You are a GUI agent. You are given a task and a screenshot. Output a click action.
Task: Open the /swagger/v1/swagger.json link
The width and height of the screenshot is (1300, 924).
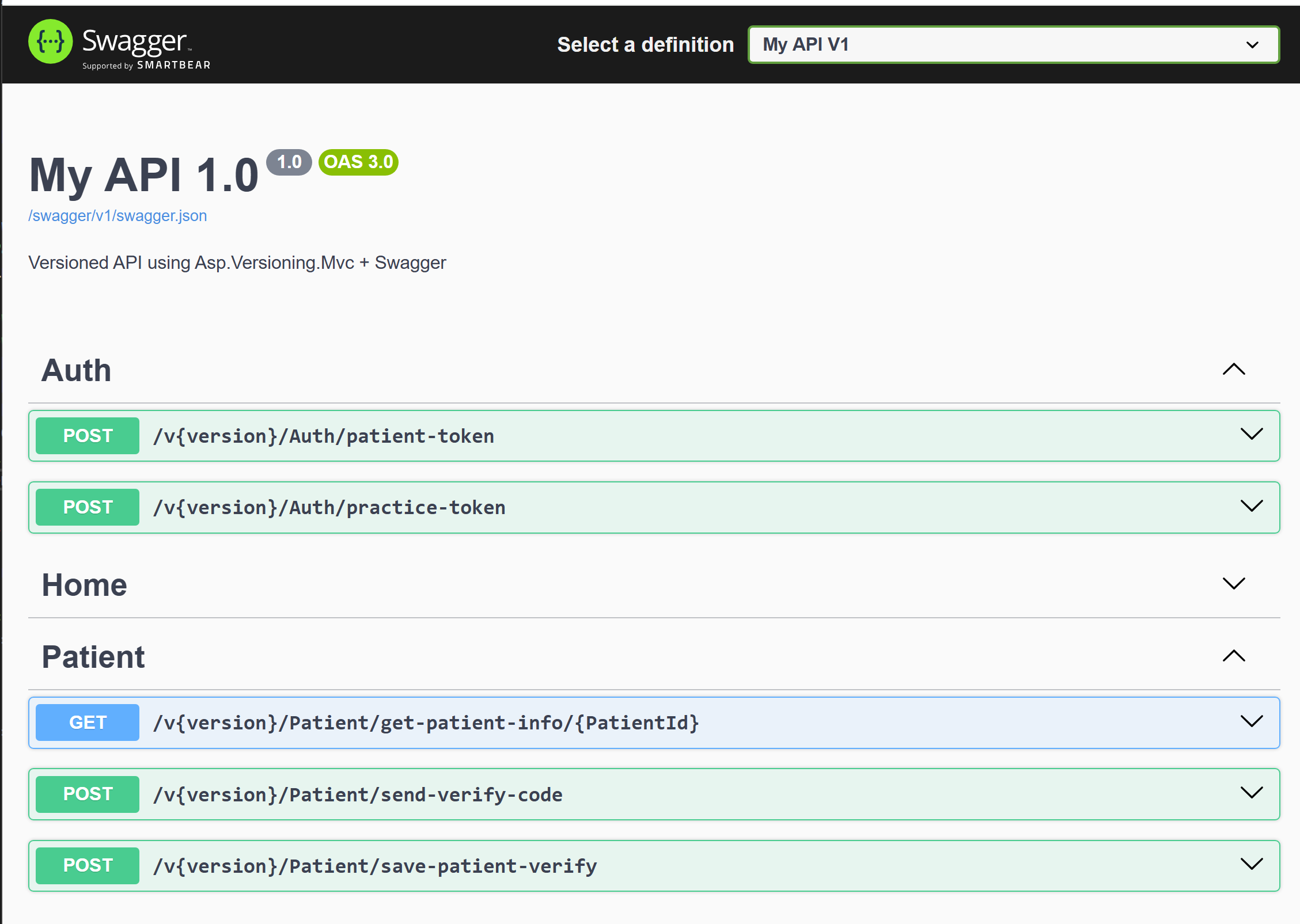(118, 216)
